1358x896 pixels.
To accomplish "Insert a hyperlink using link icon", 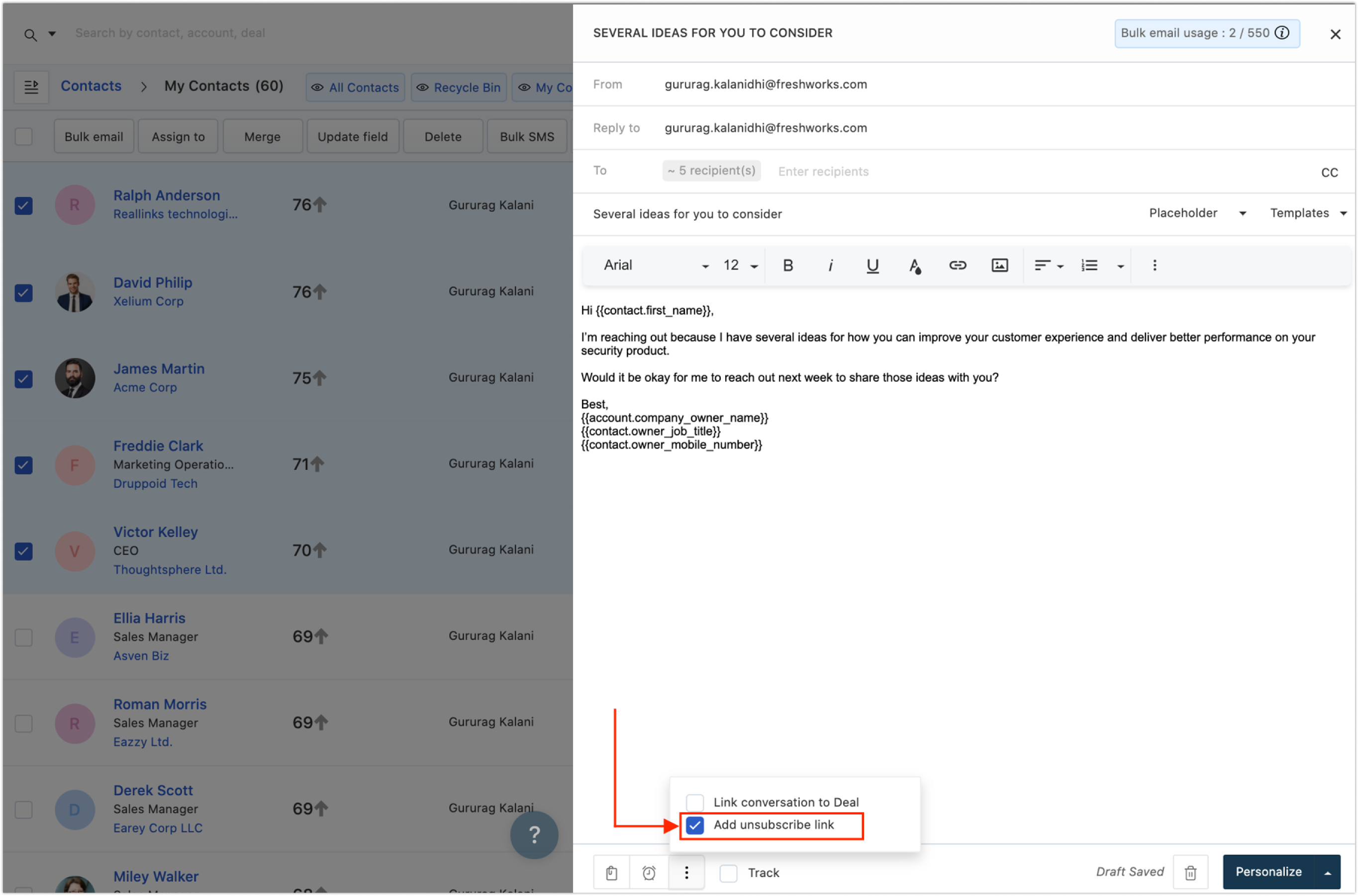I will click(958, 265).
